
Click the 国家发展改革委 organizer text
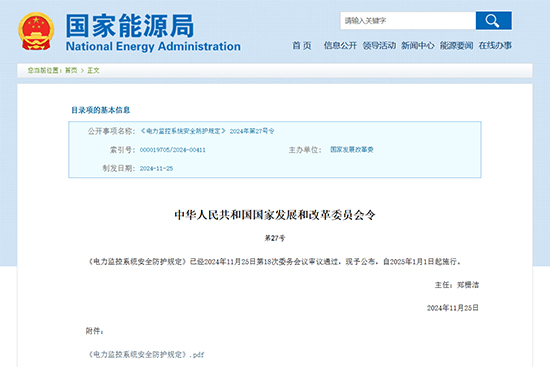[x=351, y=149]
